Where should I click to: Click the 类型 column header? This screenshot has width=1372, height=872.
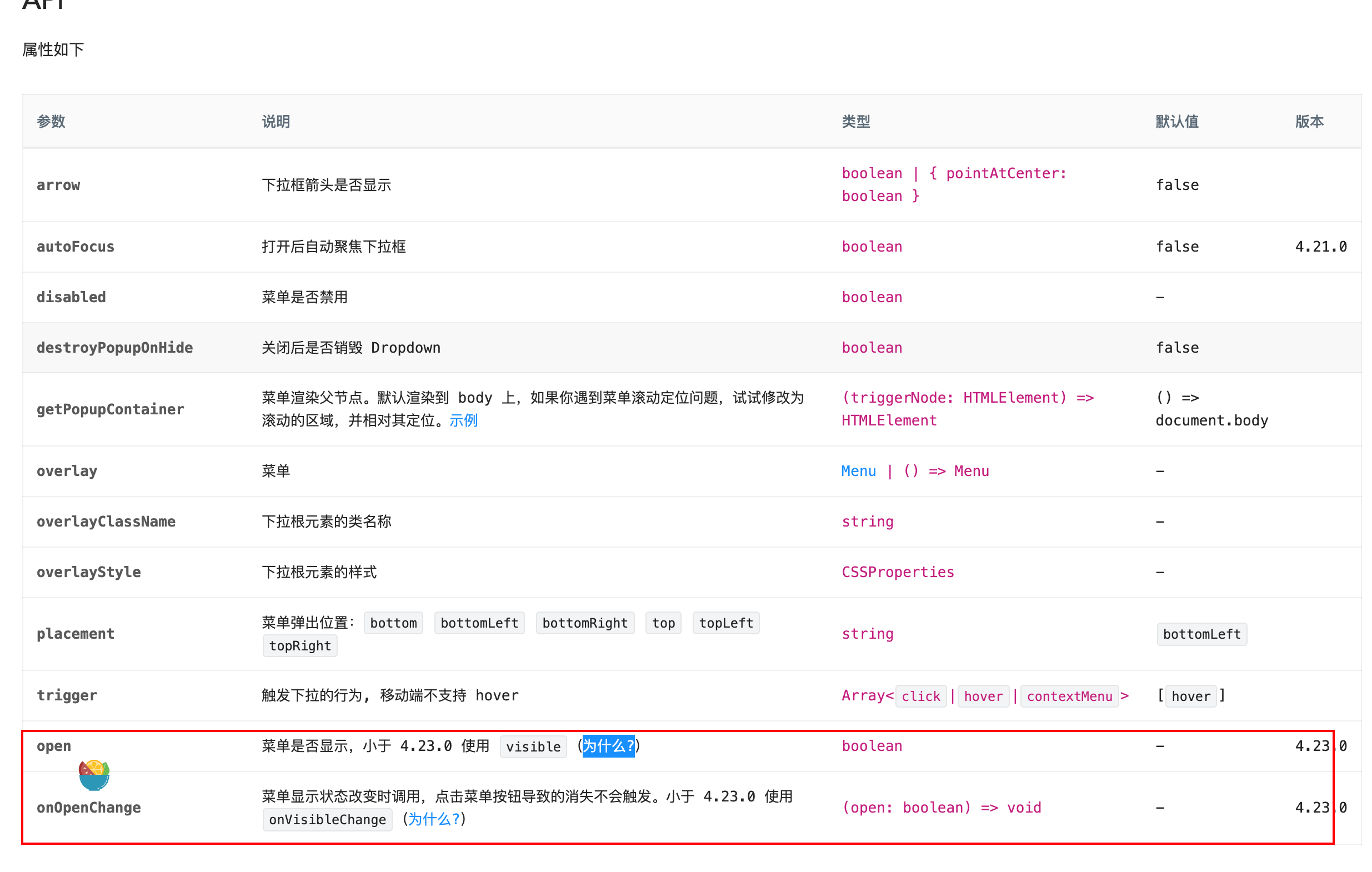pyautogui.click(x=856, y=121)
